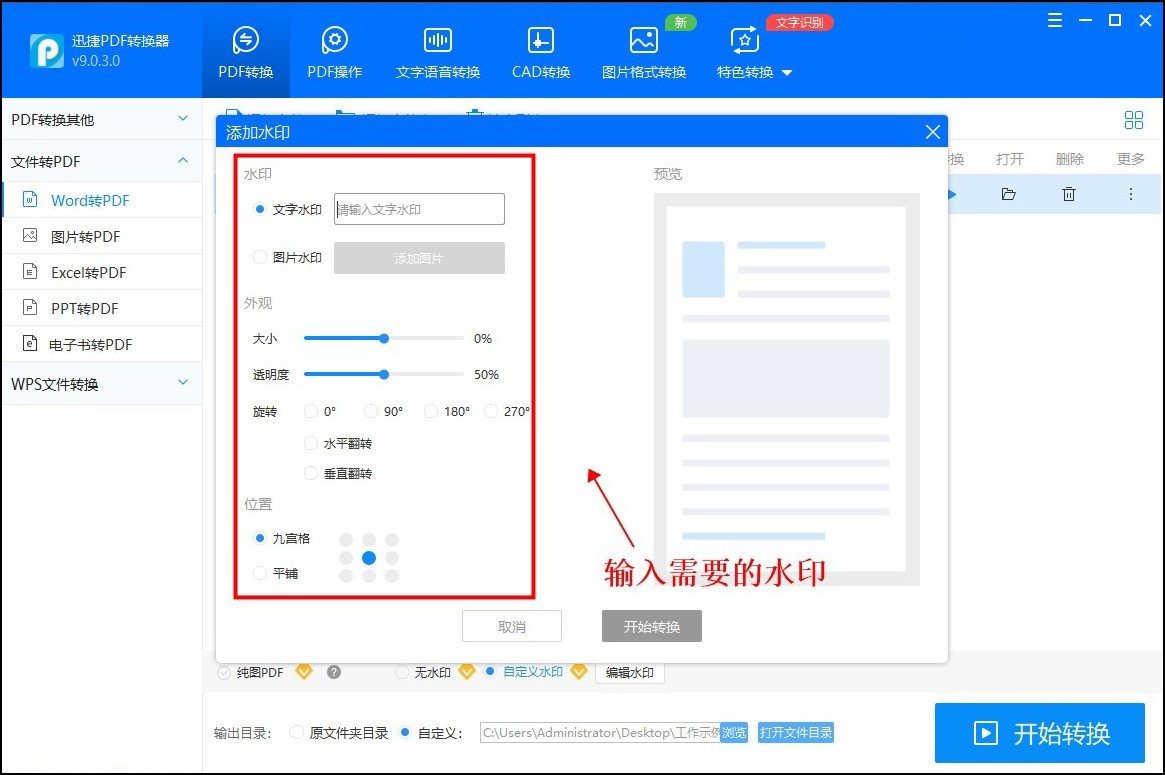Select PPT转PDF conversion
The width and height of the screenshot is (1165, 775).
[x=84, y=307]
